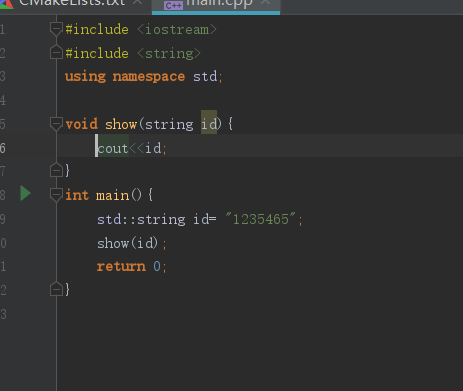Click the fold end marker closing main
Screen dimensions: 463x391
[x=56, y=289]
